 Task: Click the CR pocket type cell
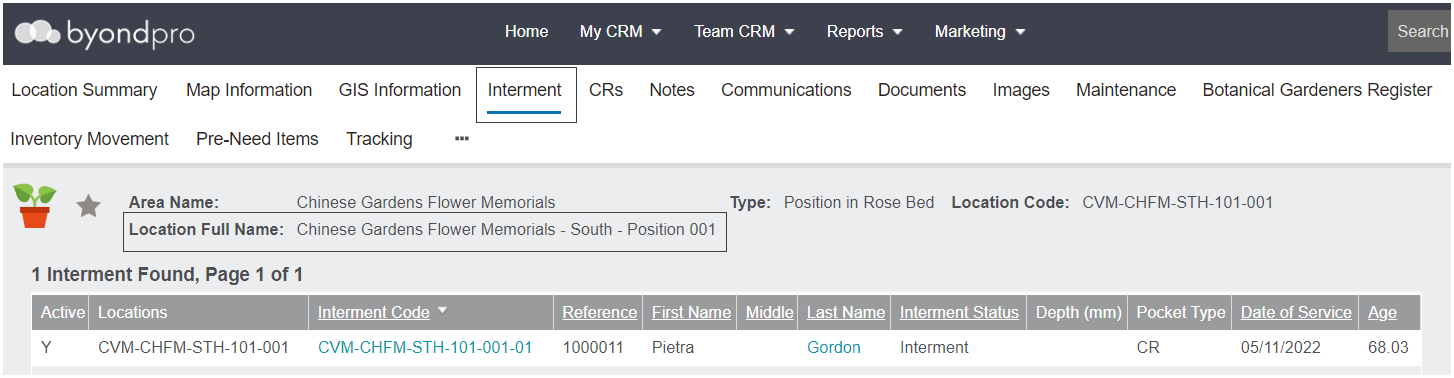pyautogui.click(x=1148, y=347)
